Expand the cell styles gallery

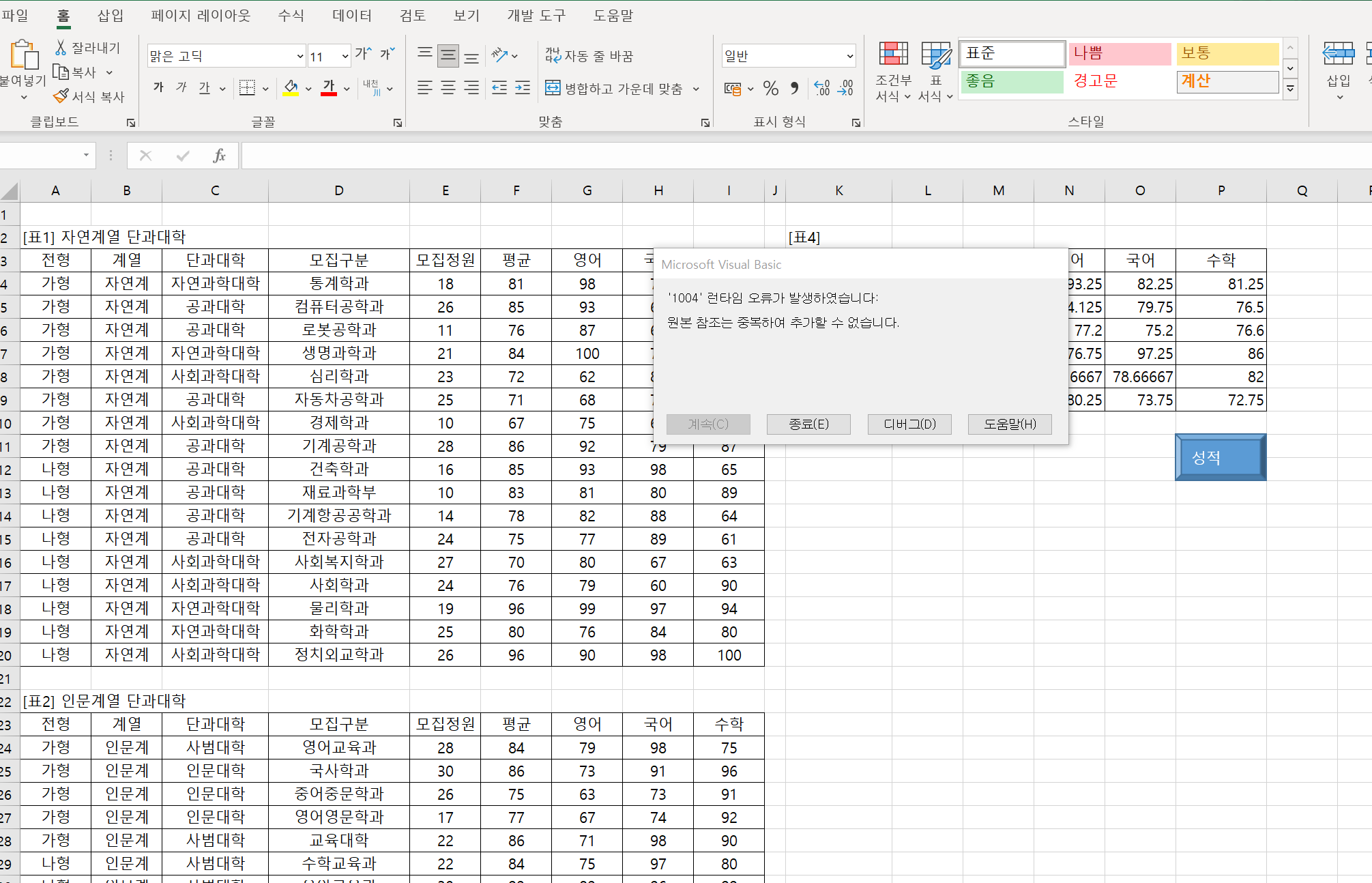click(x=1289, y=89)
